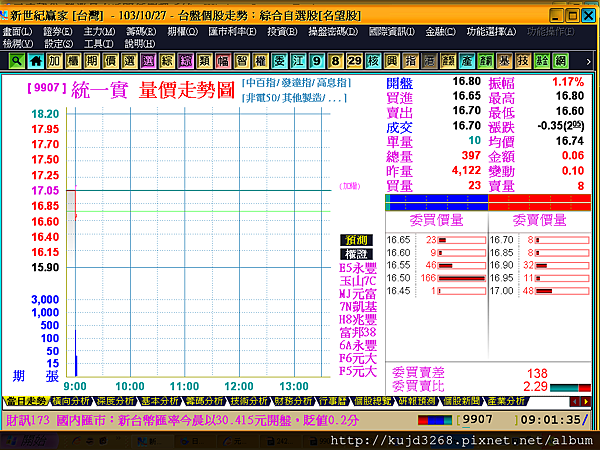Click the red 幅 toolbar icon
Viewport: 600px width, 450px height.
point(223,61)
